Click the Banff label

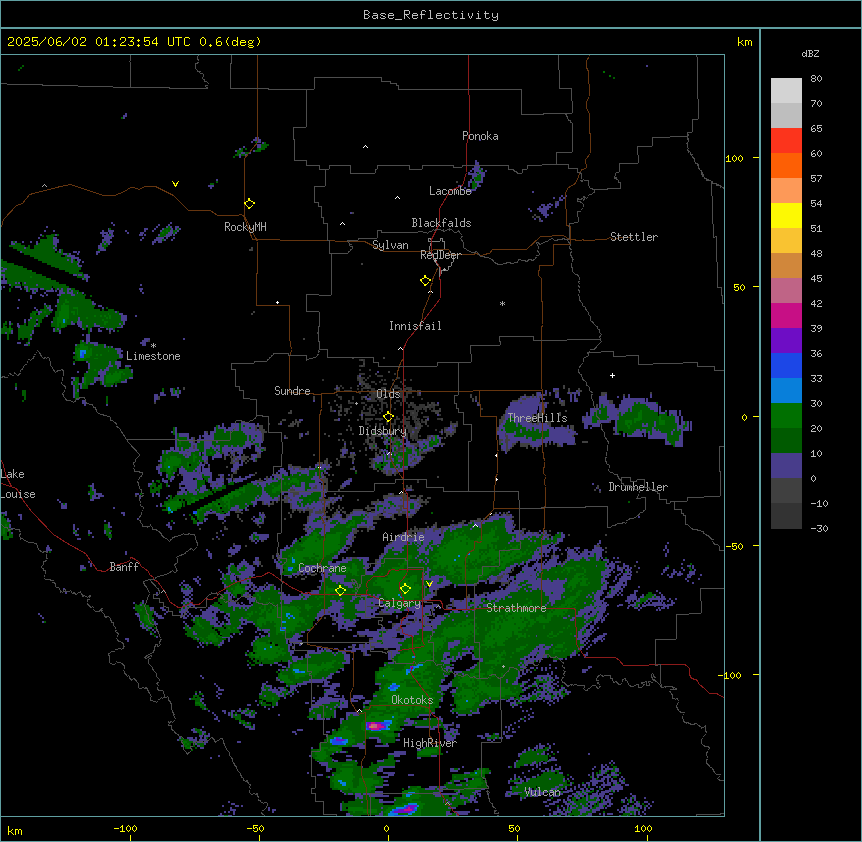[124, 567]
